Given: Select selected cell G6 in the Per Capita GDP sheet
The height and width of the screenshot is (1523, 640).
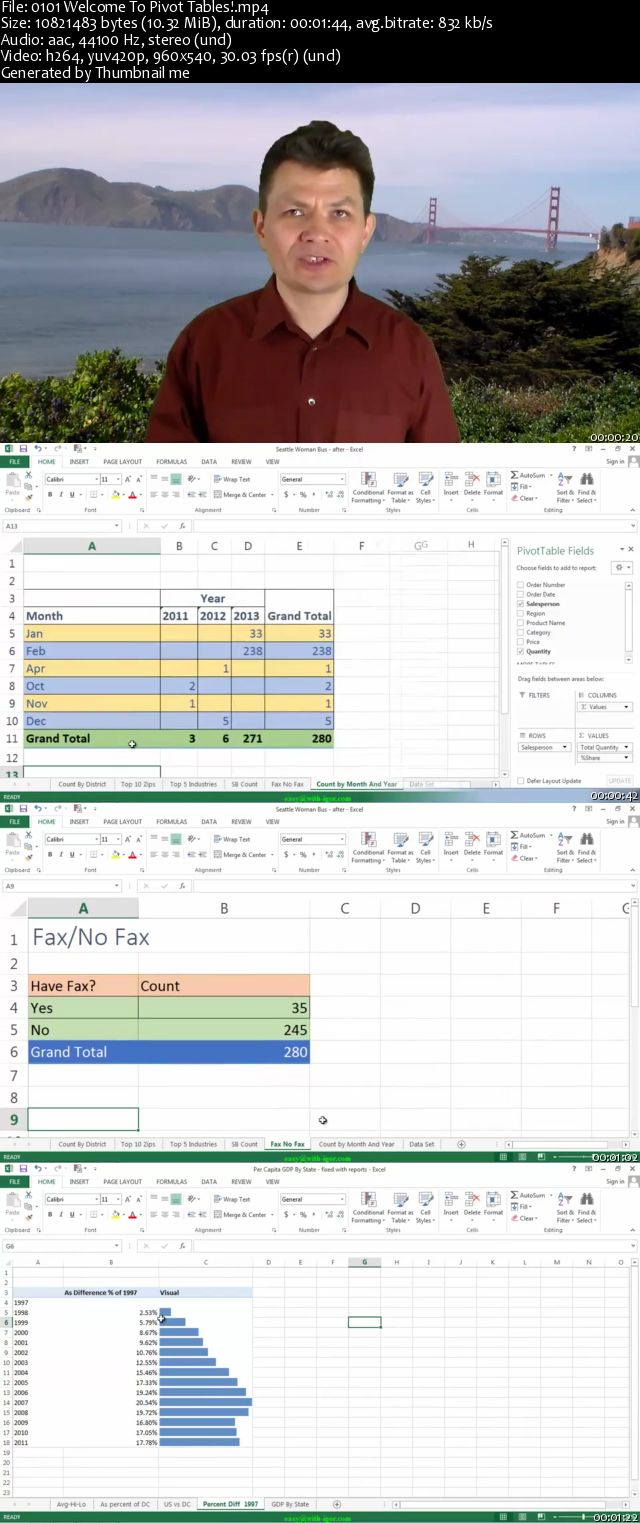Looking at the screenshot, I should click(364, 1322).
